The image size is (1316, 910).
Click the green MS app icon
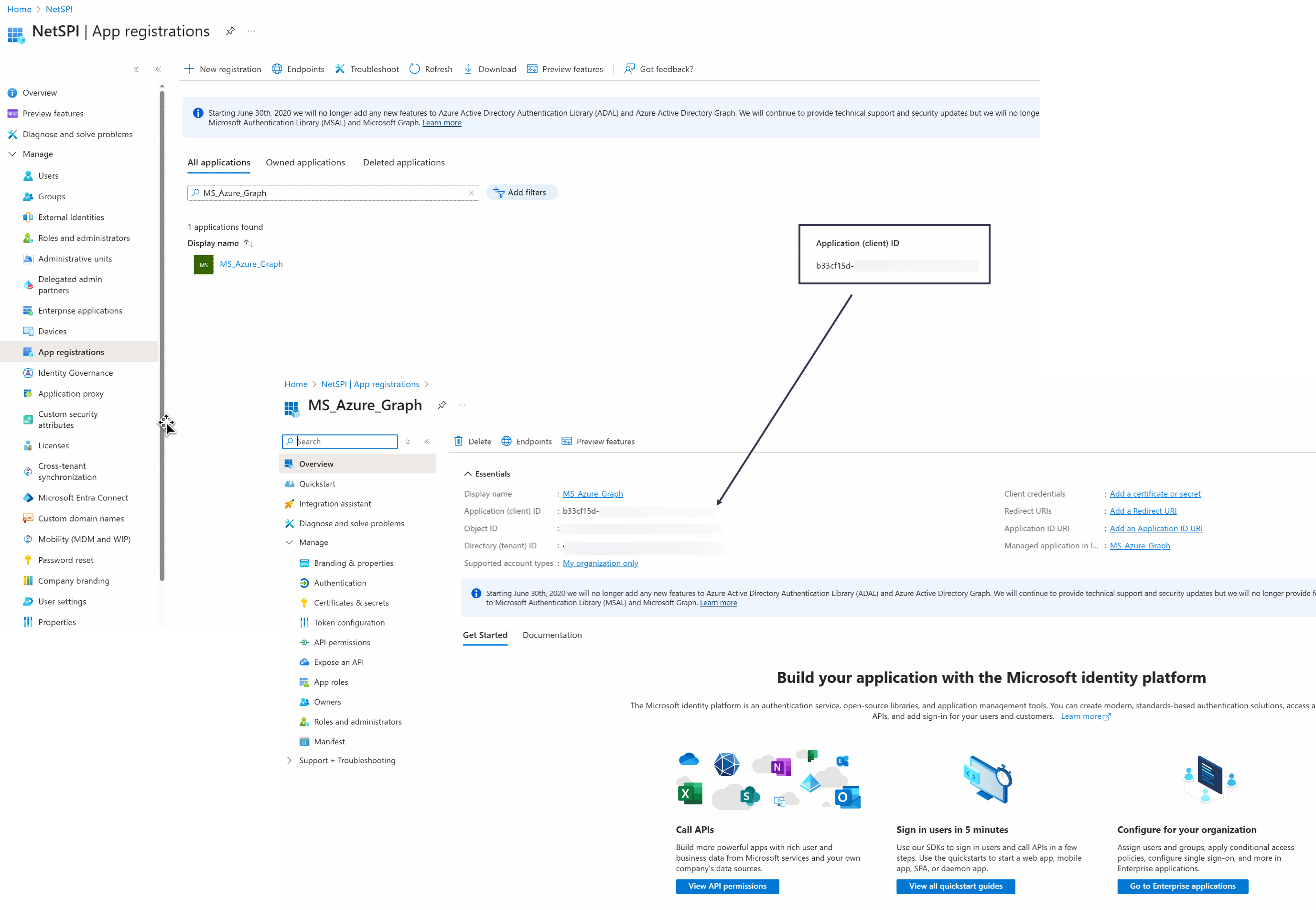(x=204, y=265)
